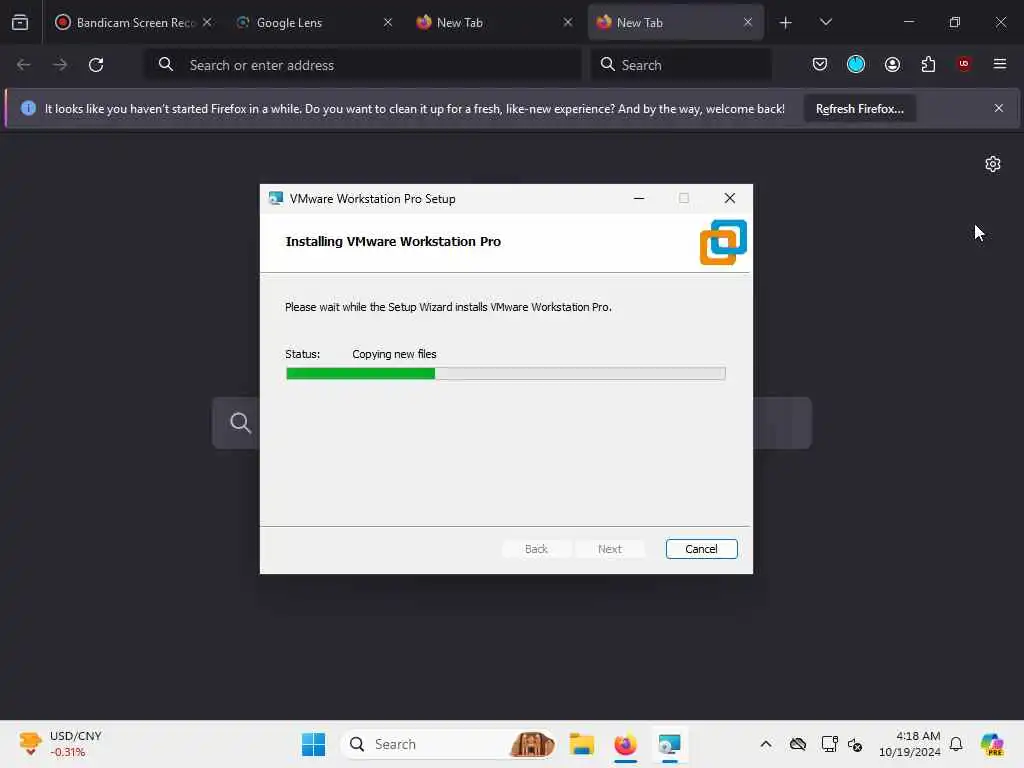Image resolution: width=1024 pixels, height=768 pixels.
Task: Go back with the back arrow
Action: click(24, 65)
